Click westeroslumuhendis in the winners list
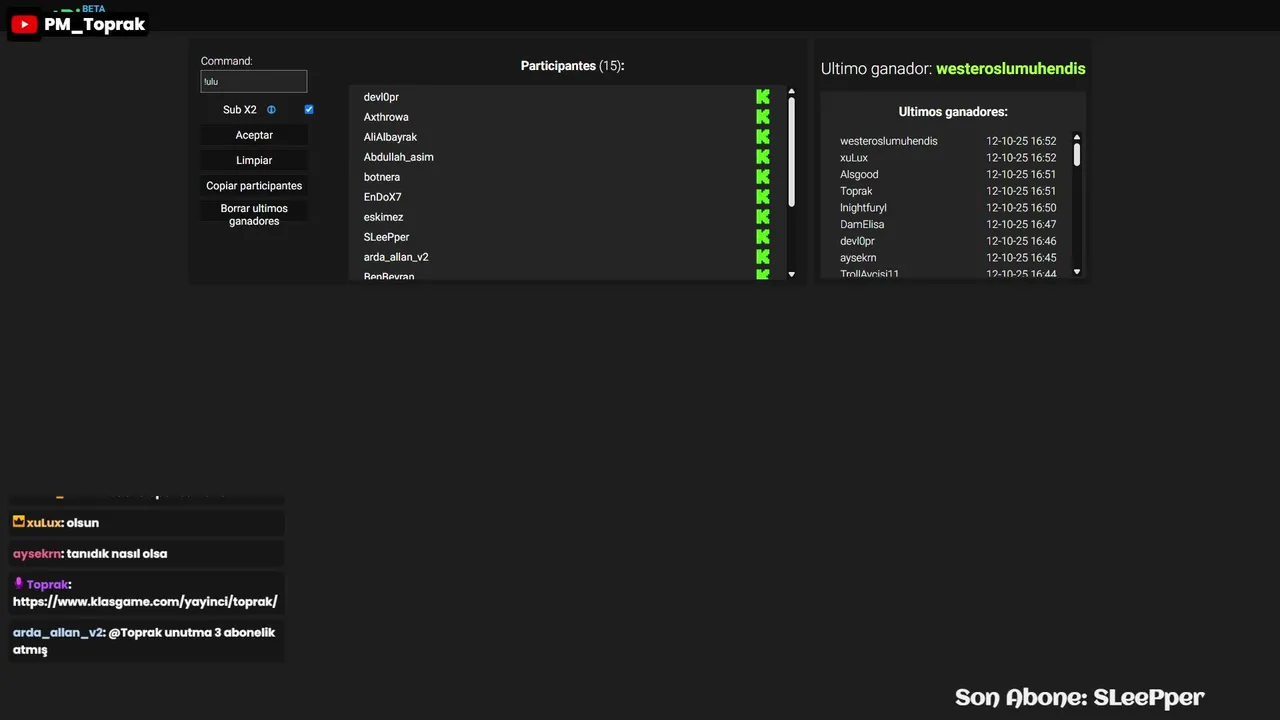The image size is (1280, 720). click(x=889, y=141)
